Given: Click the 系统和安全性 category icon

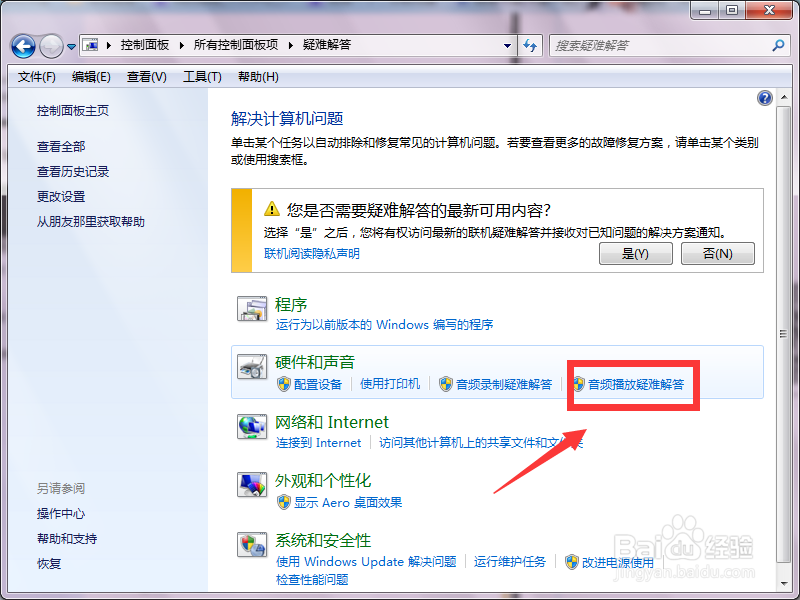Looking at the screenshot, I should click(x=252, y=545).
